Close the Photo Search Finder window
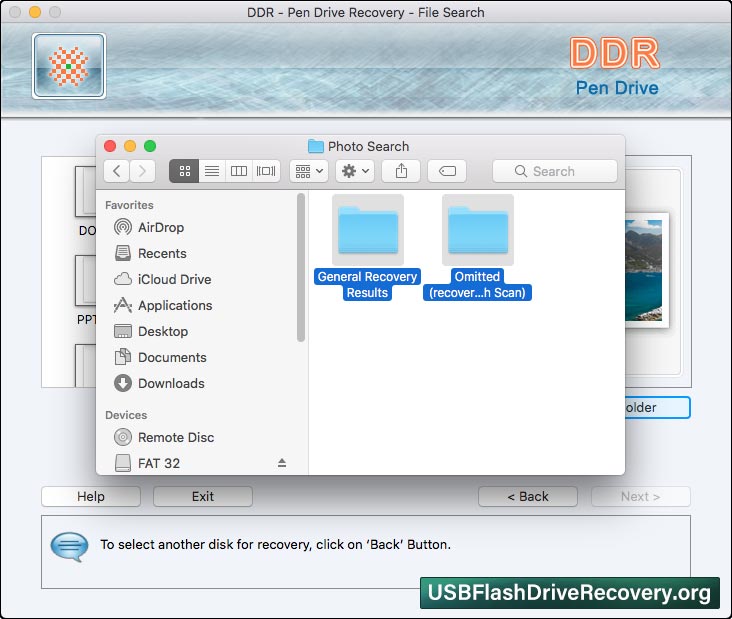This screenshot has width=732, height=619. (x=110, y=146)
